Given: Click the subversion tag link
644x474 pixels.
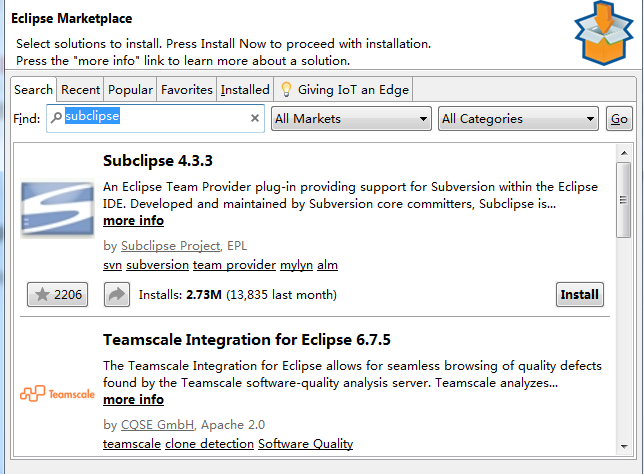Looking at the screenshot, I should tap(157, 265).
